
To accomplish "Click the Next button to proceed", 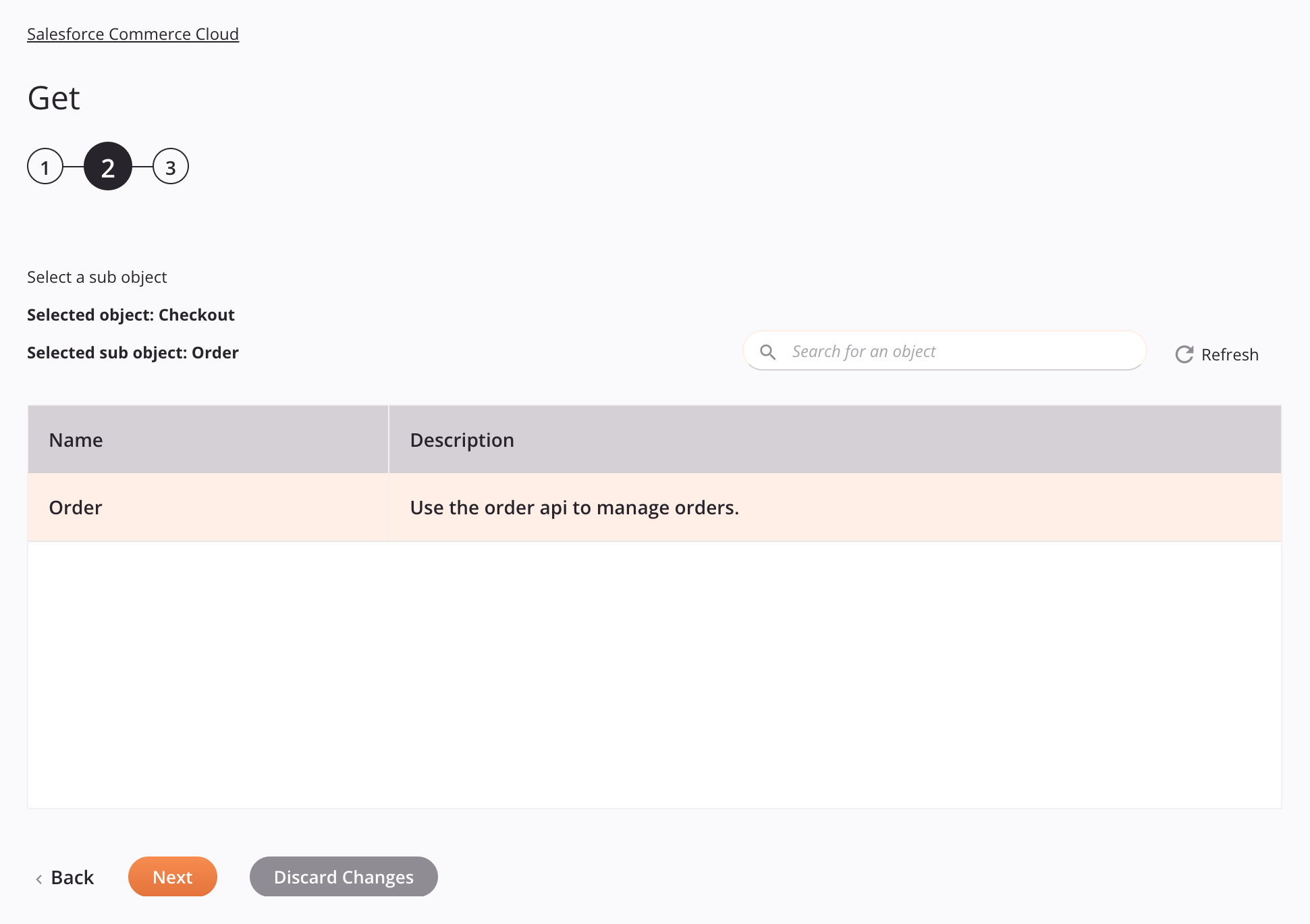I will click(x=172, y=876).
